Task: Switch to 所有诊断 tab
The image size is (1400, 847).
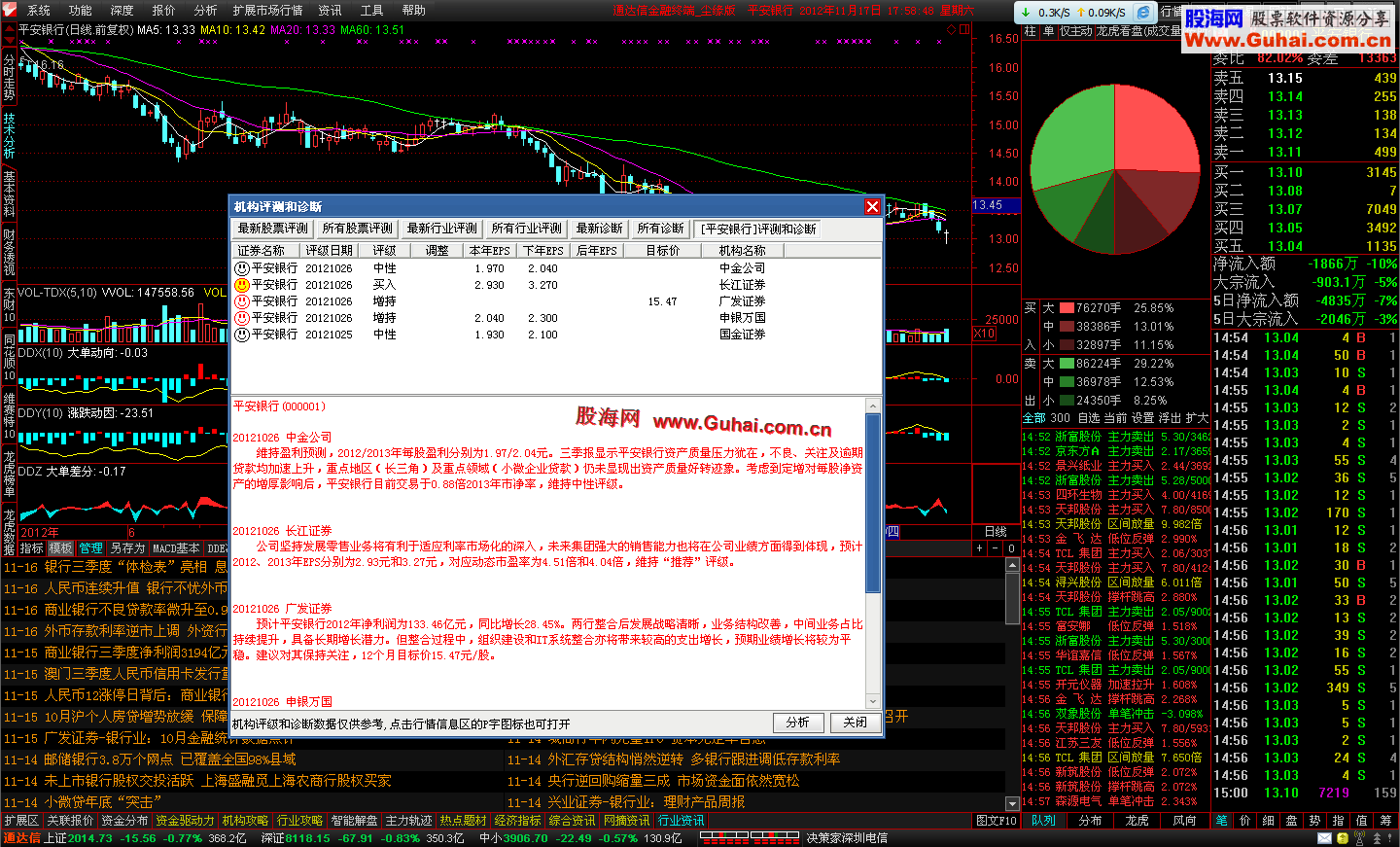Action: point(661,229)
